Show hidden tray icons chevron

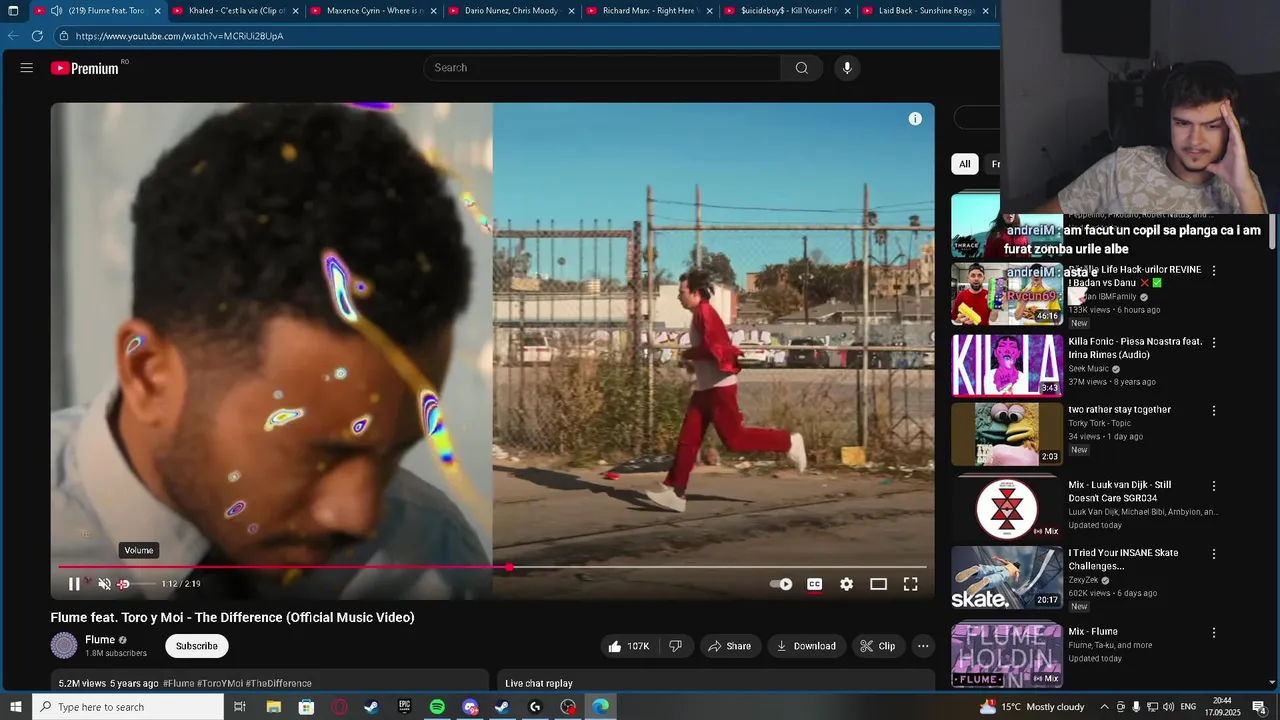(1104, 707)
